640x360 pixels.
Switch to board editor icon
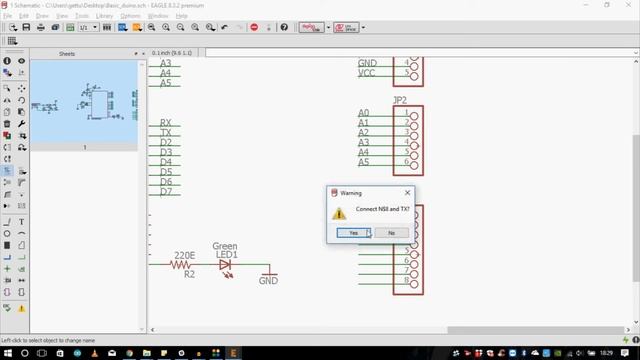[x=70, y=27]
